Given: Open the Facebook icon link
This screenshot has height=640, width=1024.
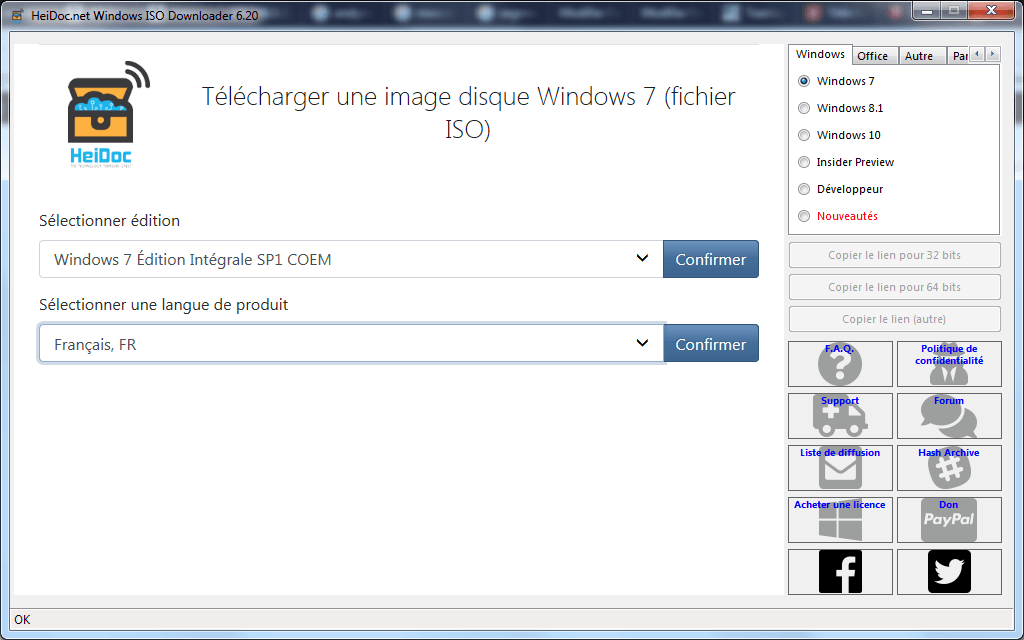Looking at the screenshot, I should [x=840, y=571].
